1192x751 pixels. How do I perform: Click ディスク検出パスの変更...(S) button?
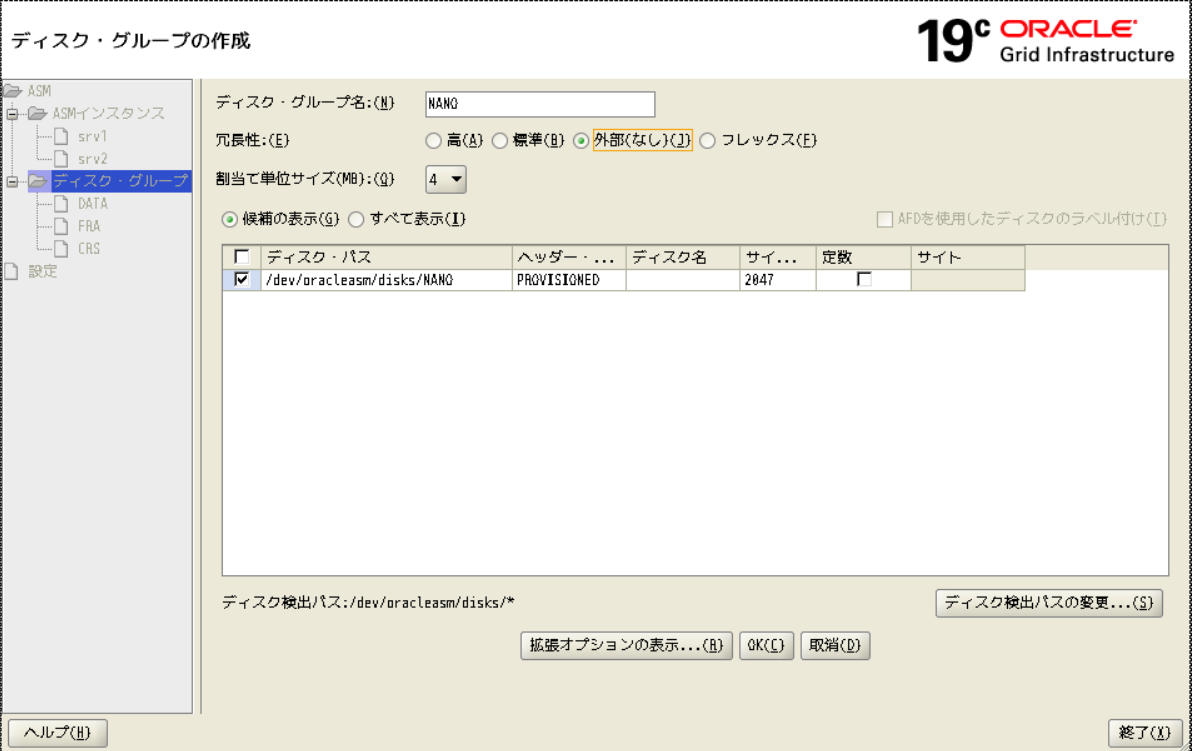pyautogui.click(x=1049, y=603)
